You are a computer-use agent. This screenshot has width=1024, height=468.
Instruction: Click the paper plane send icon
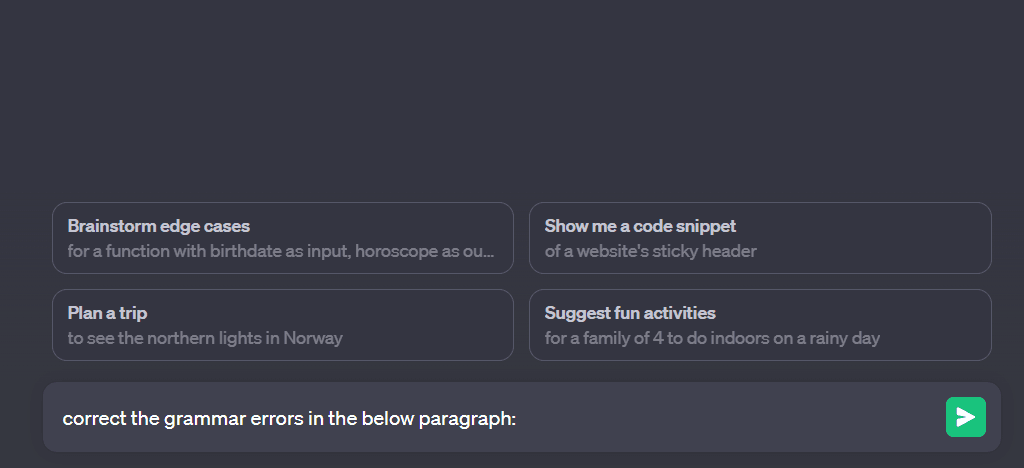point(966,416)
